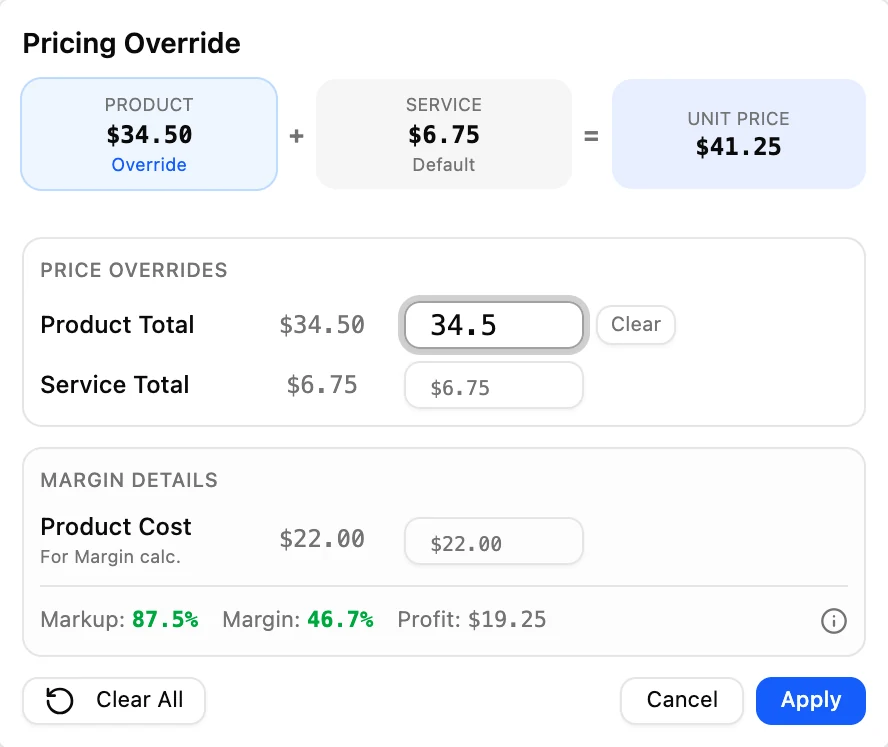Click the Profit: $19.25 text

[472, 620]
